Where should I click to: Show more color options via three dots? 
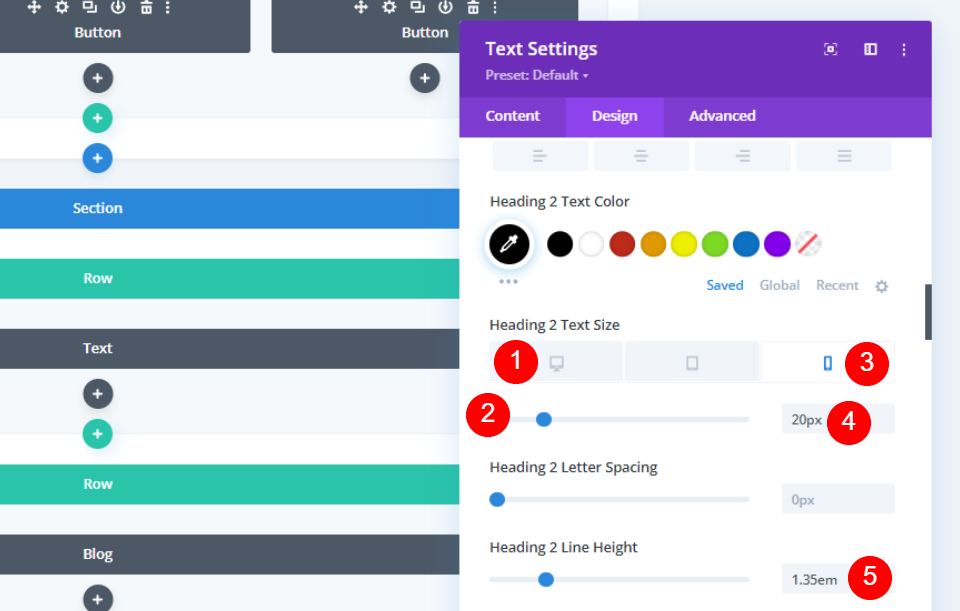[508, 282]
